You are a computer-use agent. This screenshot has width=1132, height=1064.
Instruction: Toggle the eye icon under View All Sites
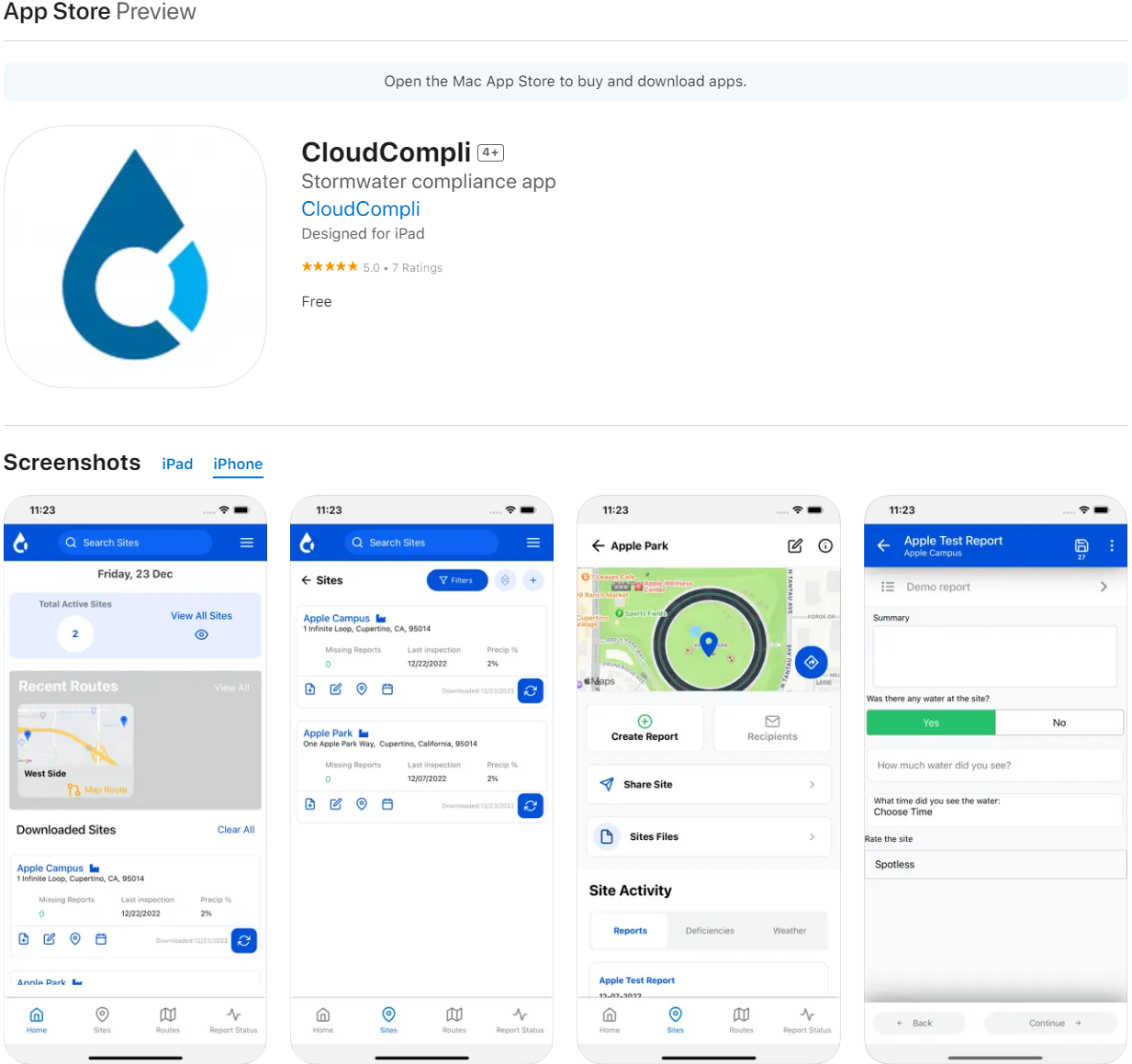201,634
